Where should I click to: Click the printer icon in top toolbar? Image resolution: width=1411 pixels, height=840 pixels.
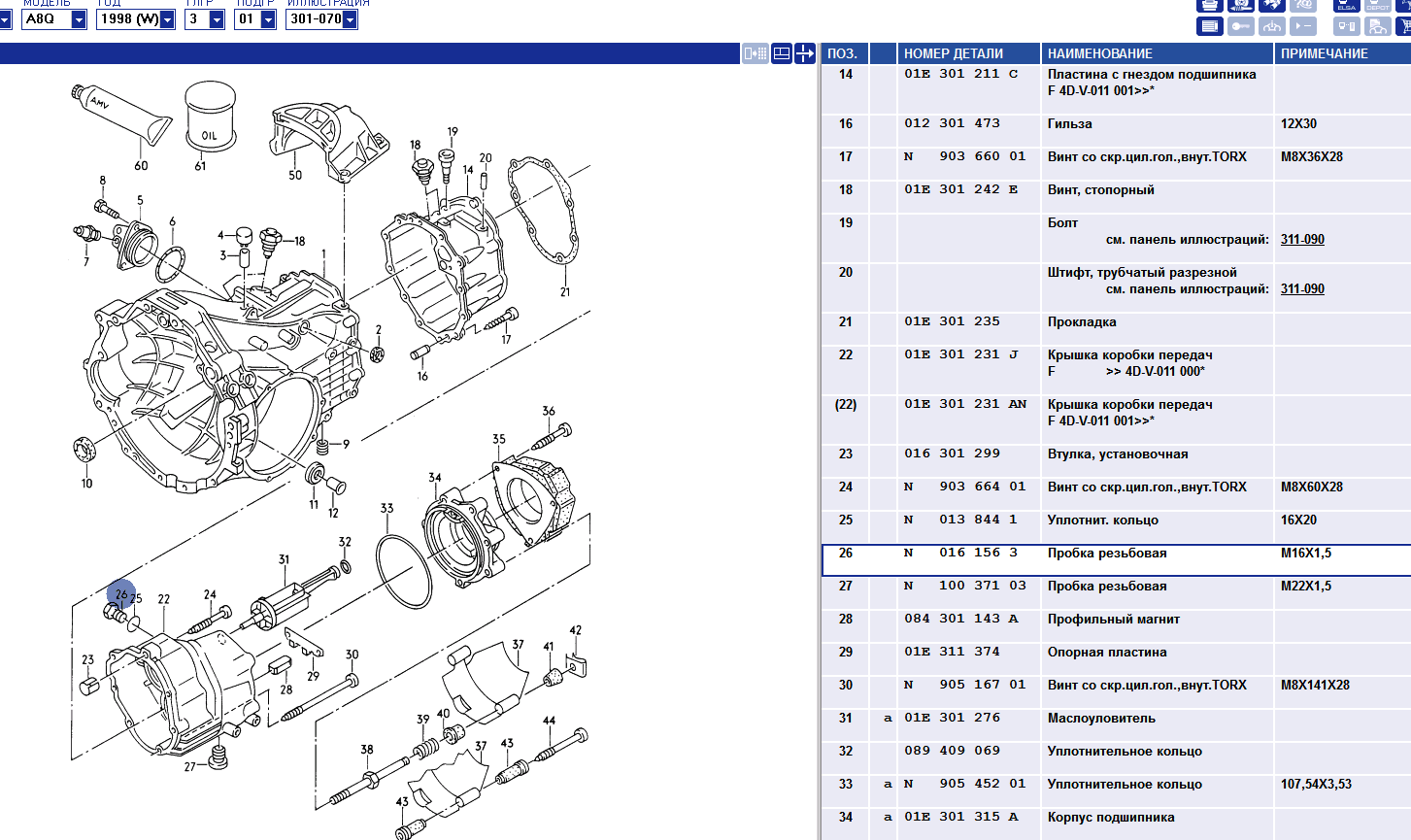[1209, 4]
